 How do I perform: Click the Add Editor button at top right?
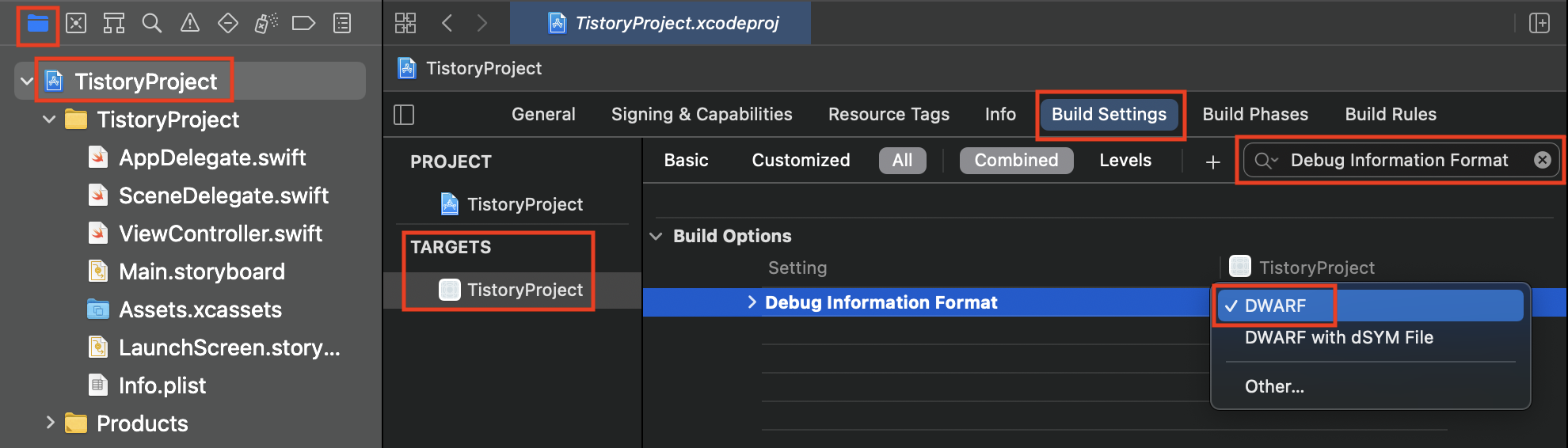pyautogui.click(x=1539, y=24)
